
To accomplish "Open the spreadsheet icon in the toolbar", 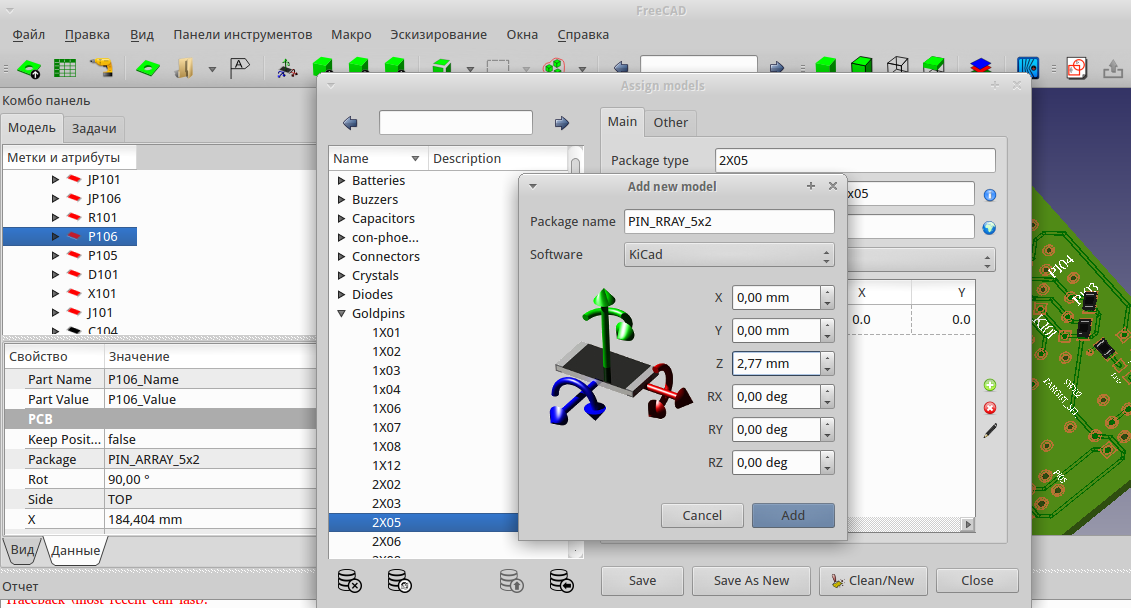I will coord(63,66).
